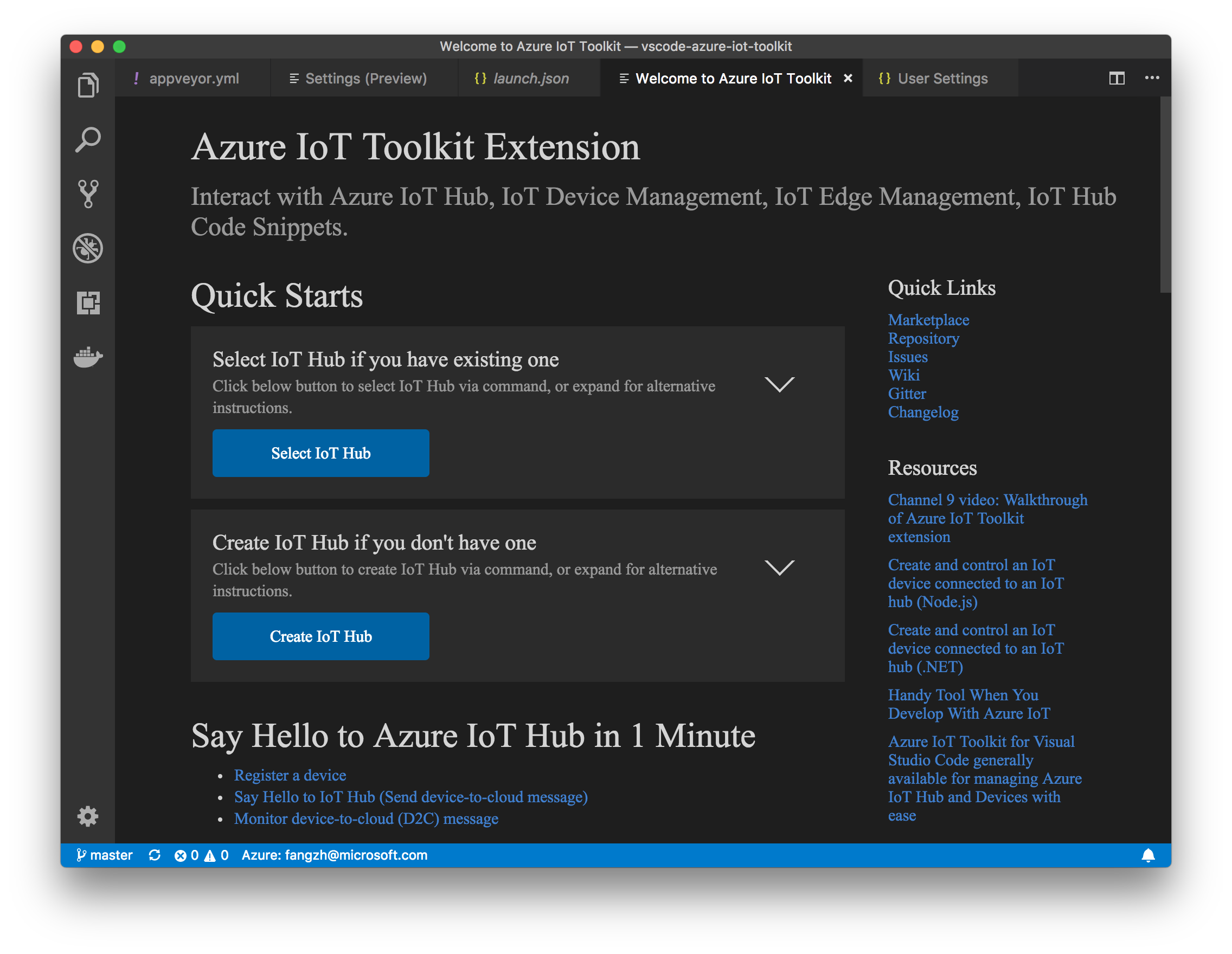Open the Register a device link
This screenshot has height=954, width=1232.
(290, 775)
